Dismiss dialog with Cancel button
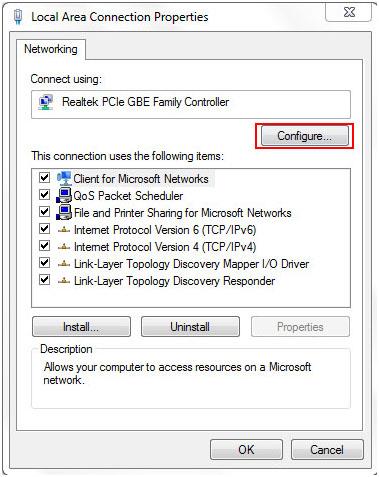This screenshot has width=379, height=477. pyautogui.click(x=327, y=450)
